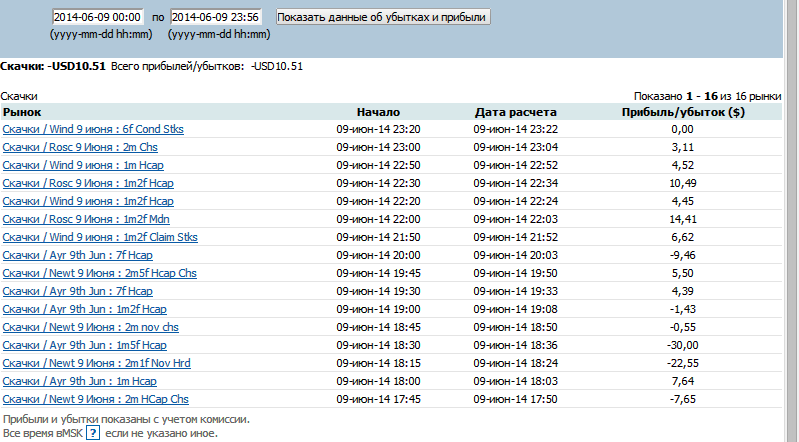The height and width of the screenshot is (442, 799).
Task: Select the profit value 5,50
Action: [683, 273]
